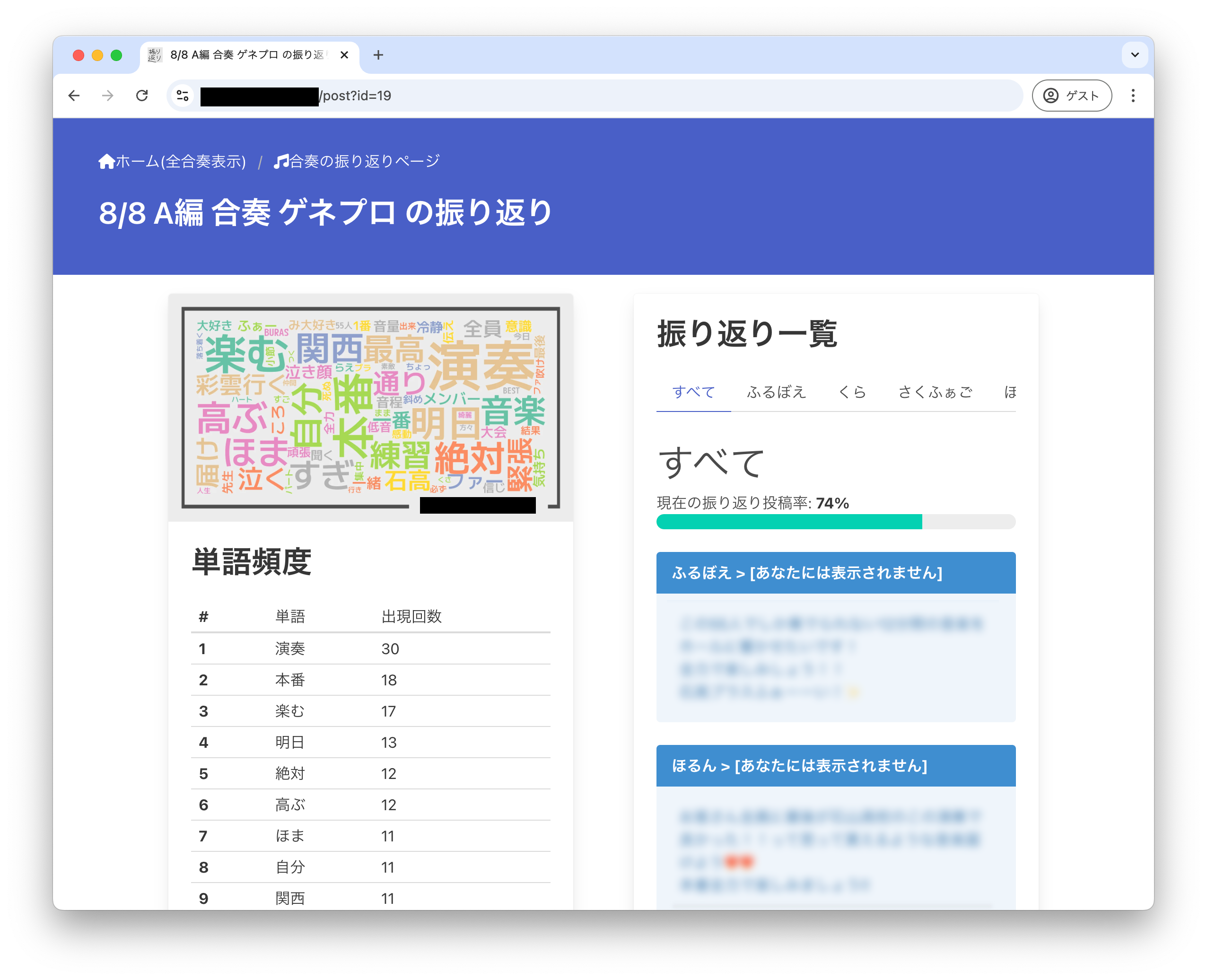Switch to the くら tab

pyautogui.click(x=851, y=392)
